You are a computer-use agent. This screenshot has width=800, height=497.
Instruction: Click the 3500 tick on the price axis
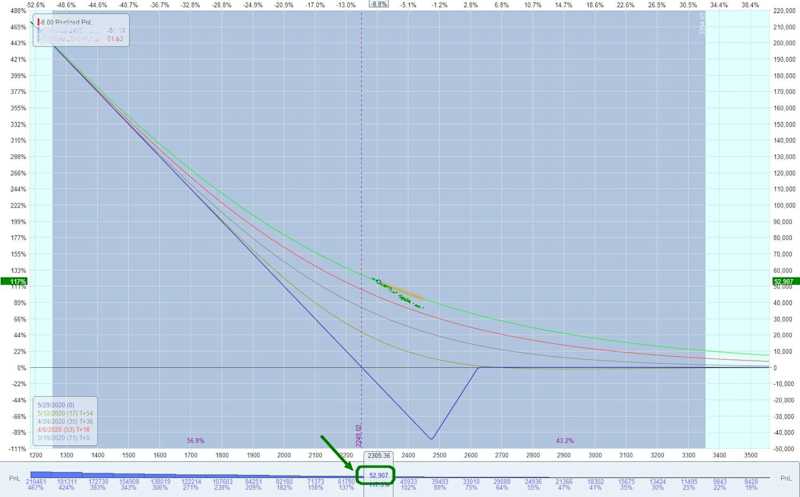pyautogui.click(x=751, y=455)
